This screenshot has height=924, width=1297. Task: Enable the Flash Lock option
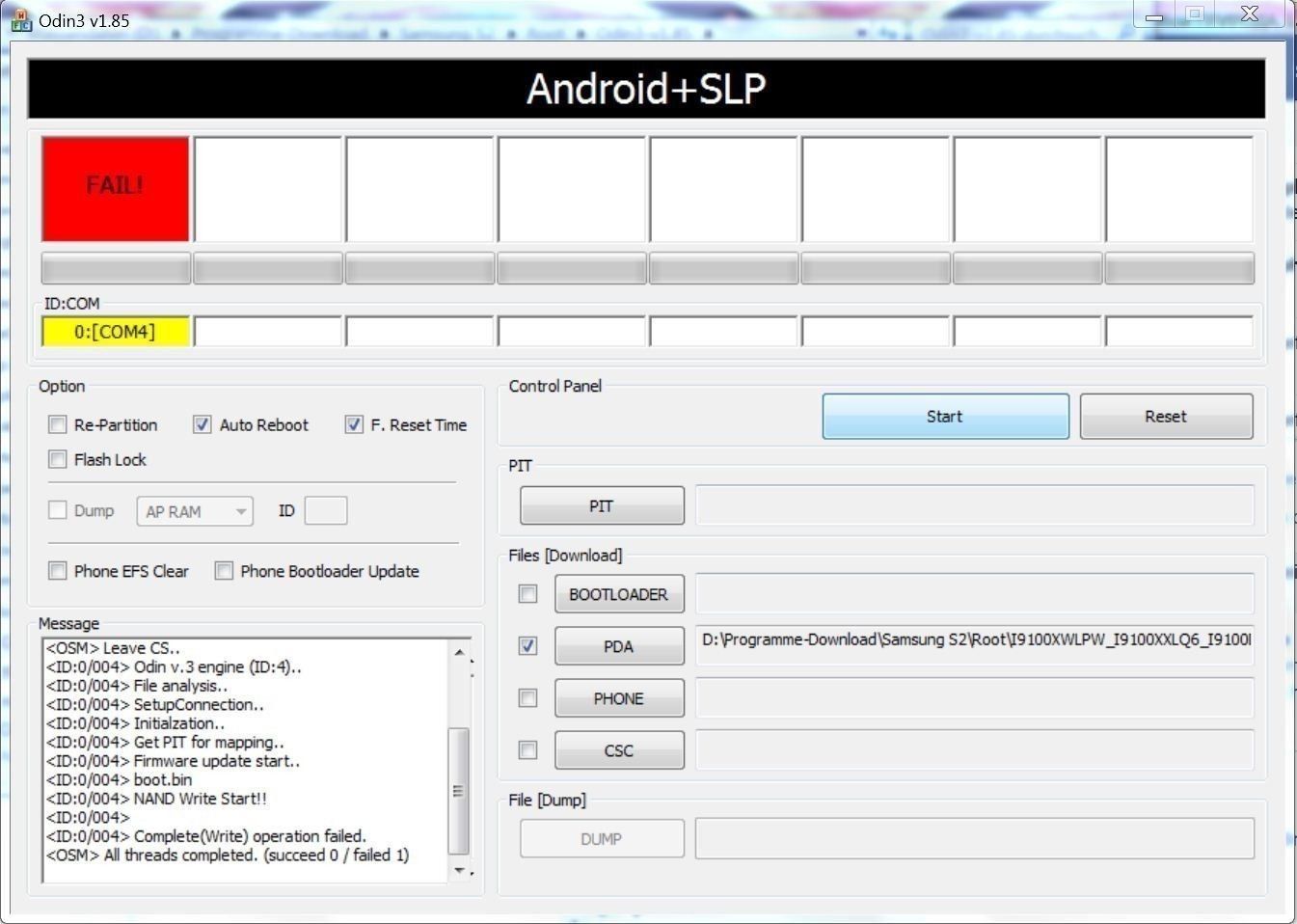(58, 460)
